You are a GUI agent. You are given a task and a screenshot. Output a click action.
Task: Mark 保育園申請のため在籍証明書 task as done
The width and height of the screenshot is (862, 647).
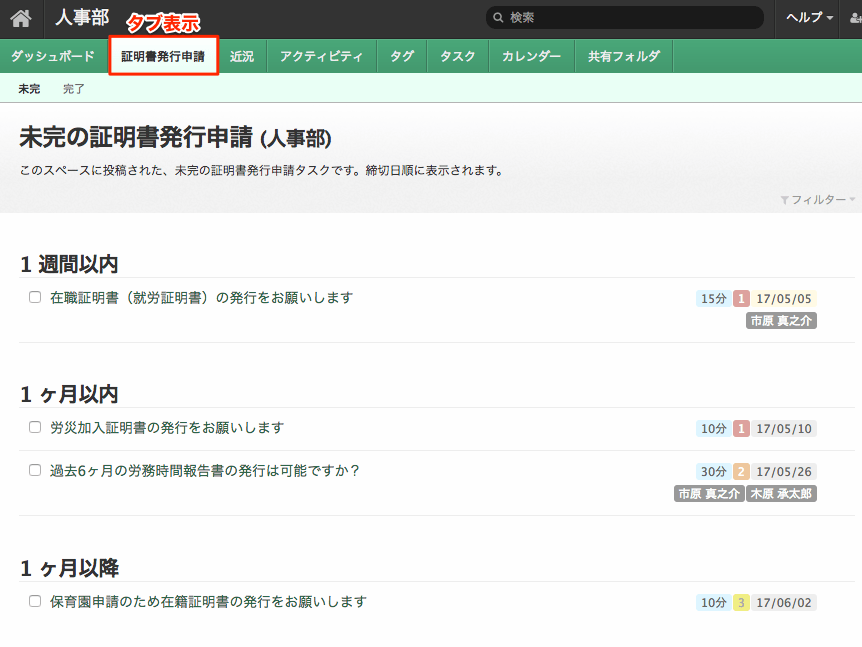point(35,601)
